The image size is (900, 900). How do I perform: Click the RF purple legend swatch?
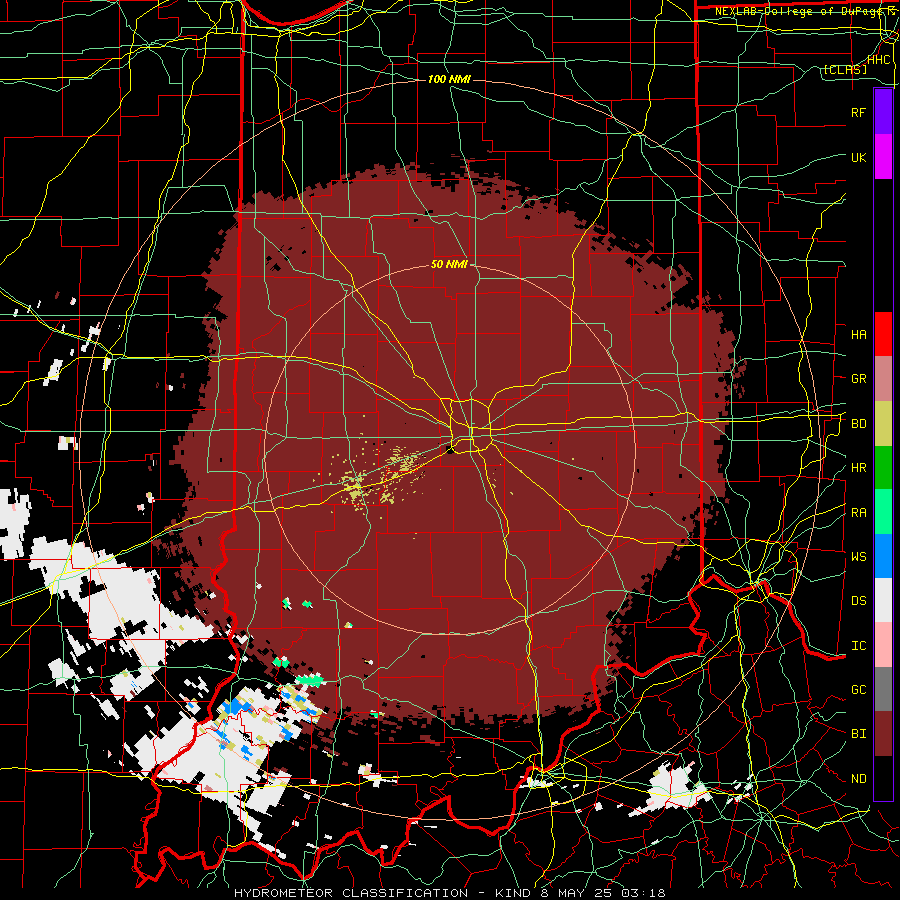883,112
